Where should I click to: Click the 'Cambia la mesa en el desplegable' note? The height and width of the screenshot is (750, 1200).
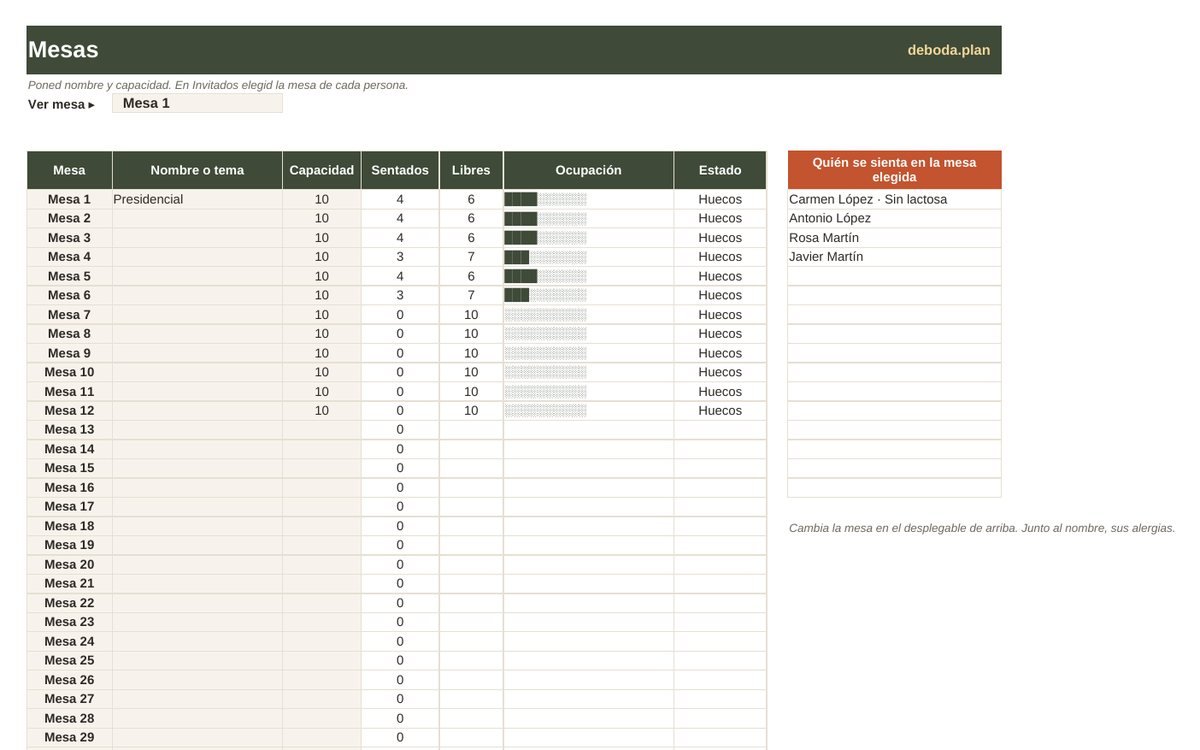pos(982,528)
